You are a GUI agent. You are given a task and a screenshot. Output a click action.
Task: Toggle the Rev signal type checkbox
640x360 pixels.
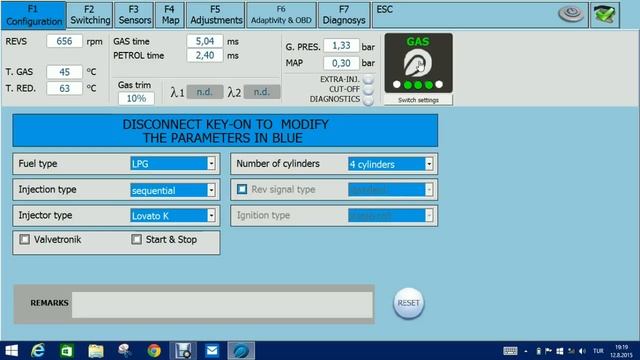pyautogui.click(x=242, y=189)
